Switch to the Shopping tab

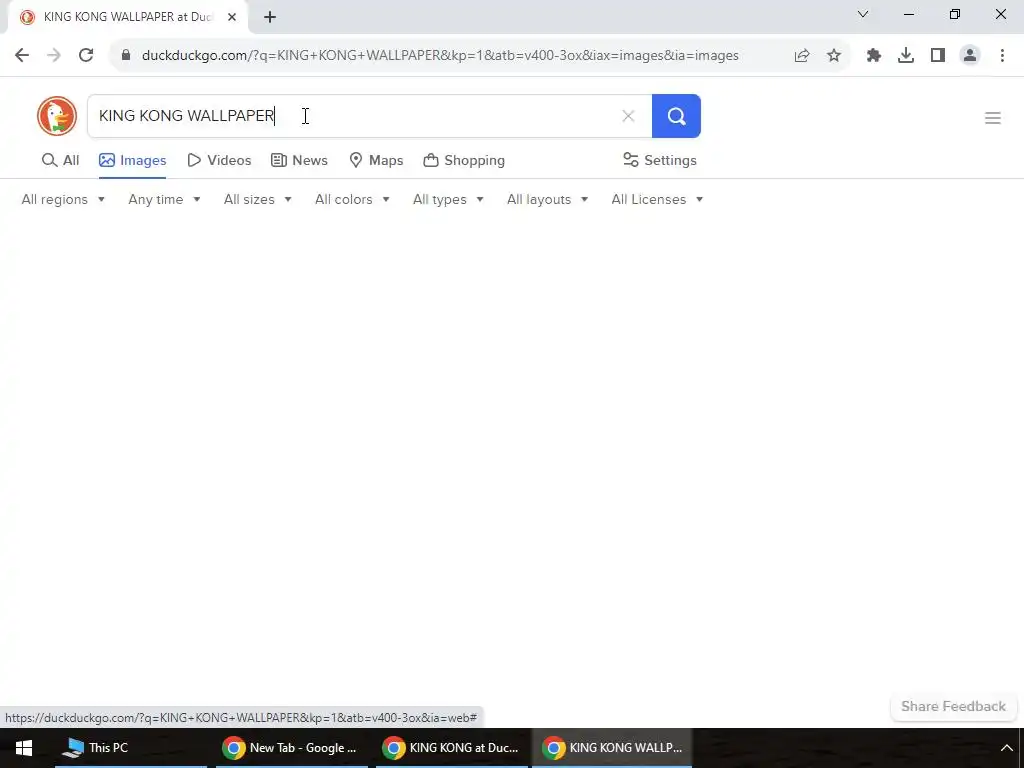tap(464, 160)
